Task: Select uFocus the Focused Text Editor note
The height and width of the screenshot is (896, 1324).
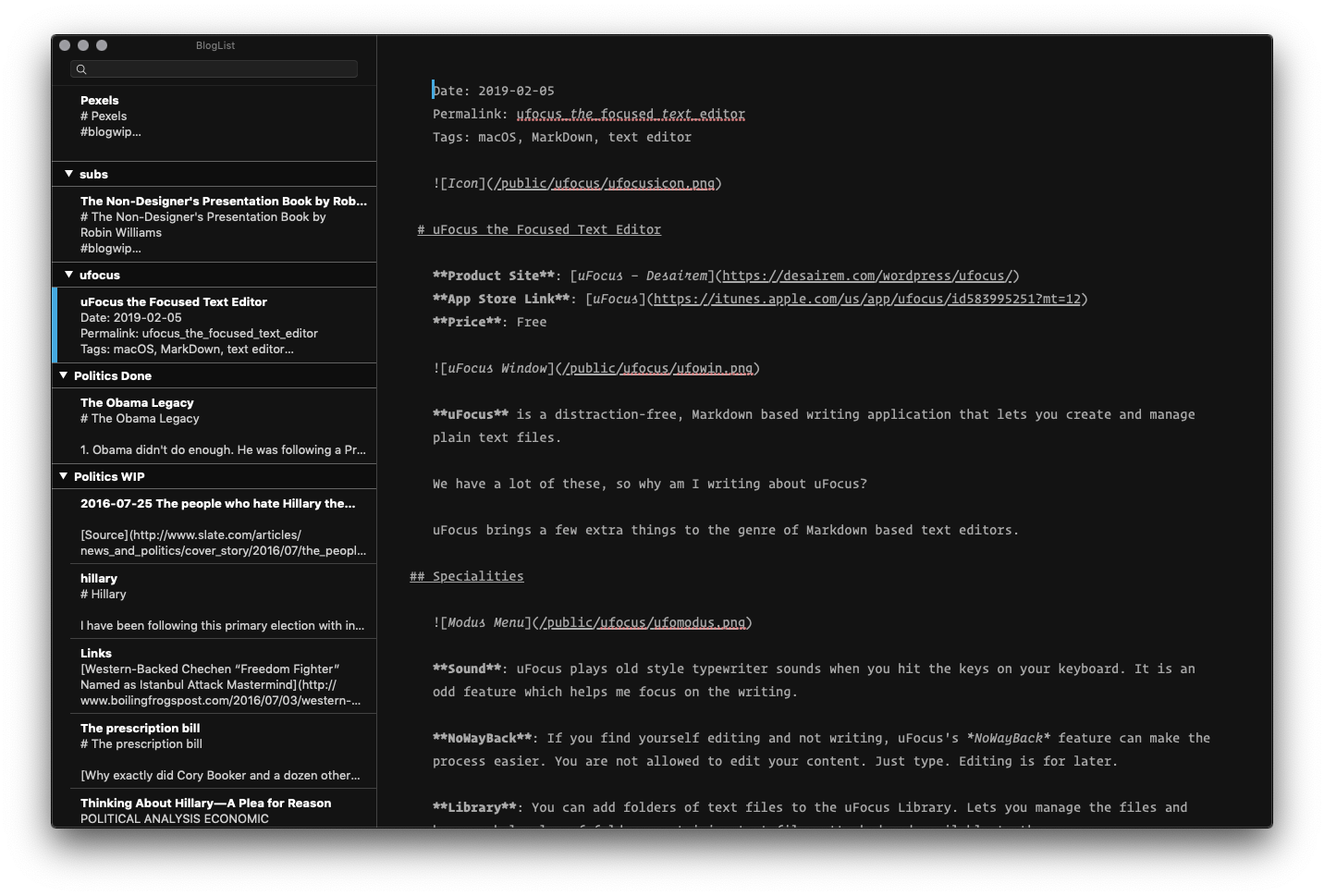Action: 215,325
